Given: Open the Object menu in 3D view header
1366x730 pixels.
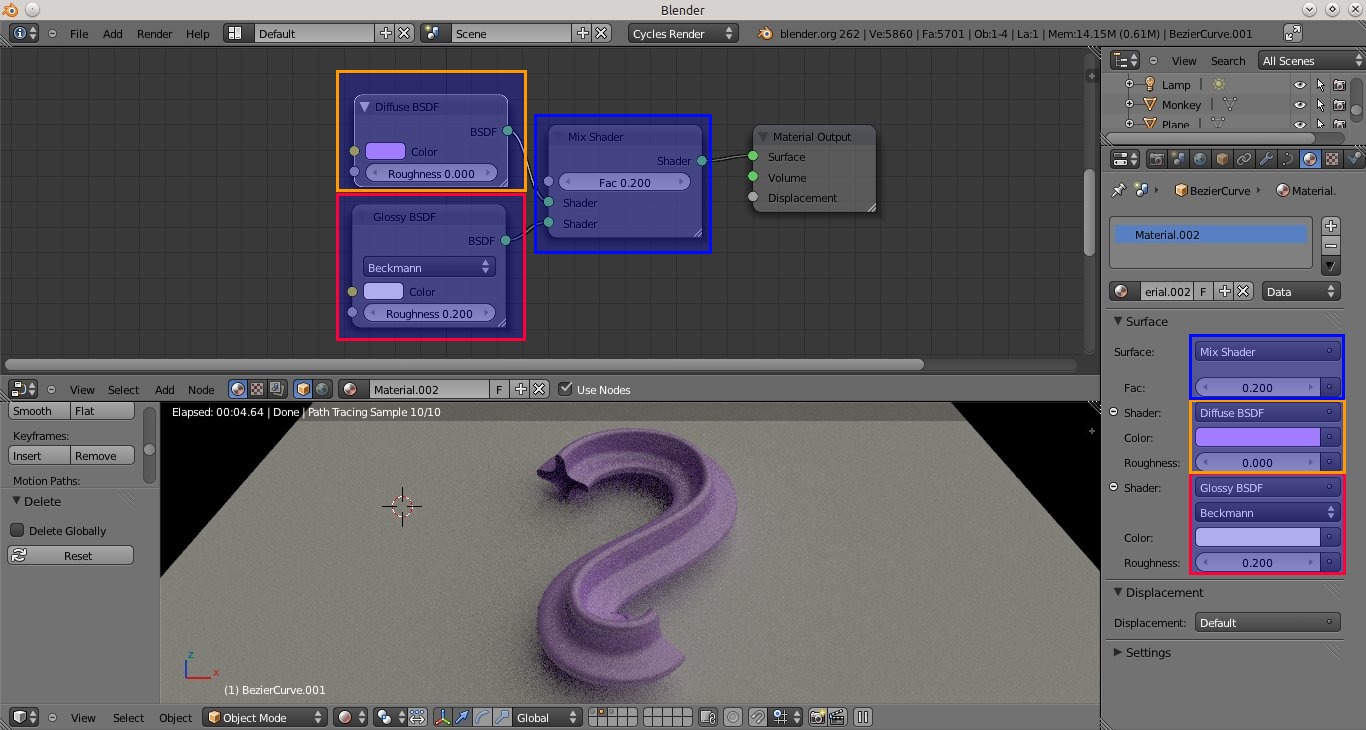Looking at the screenshot, I should [176, 717].
